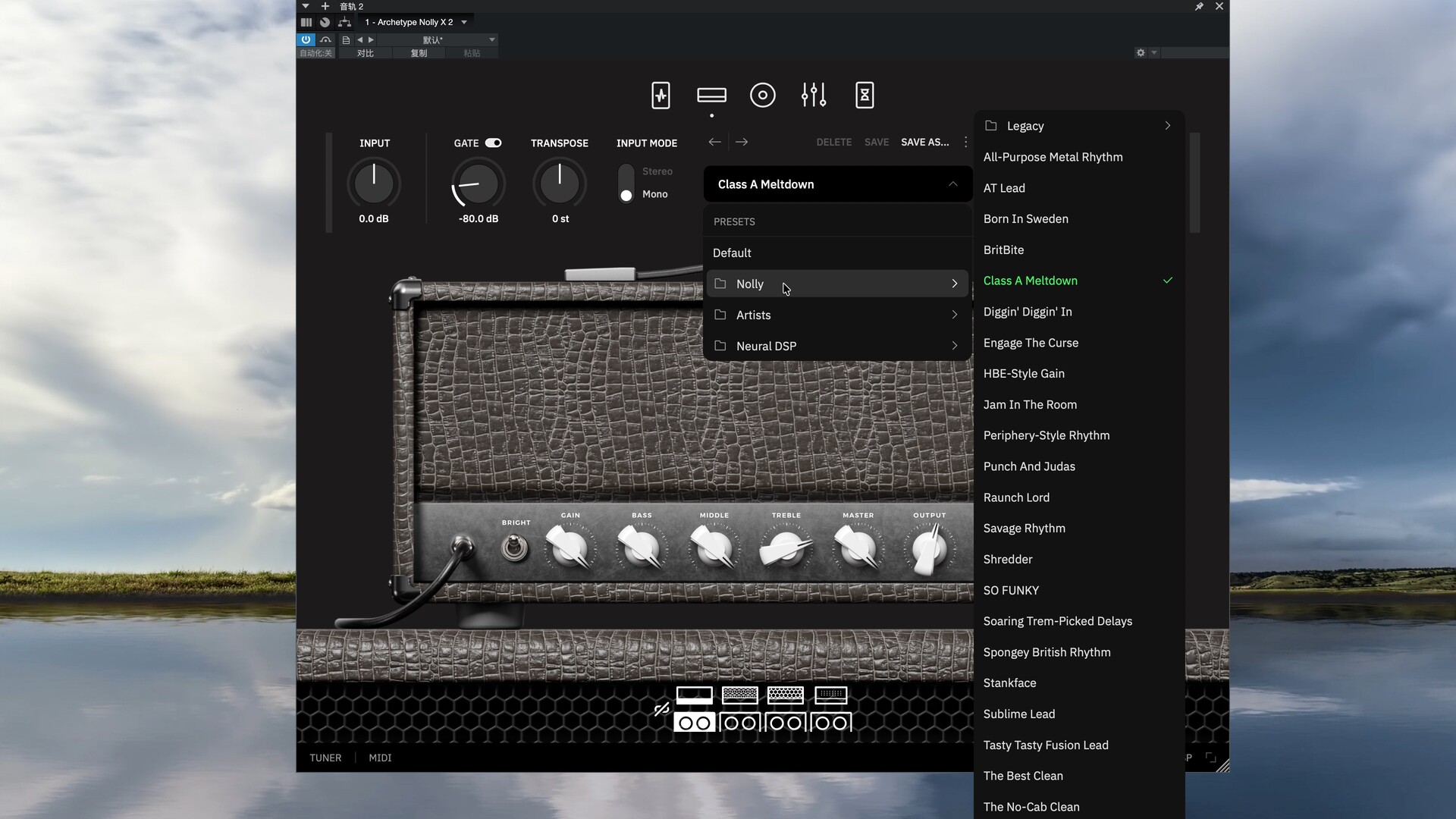Open the plugin settings gear menu
The width and height of the screenshot is (1456, 819).
coord(1141,52)
